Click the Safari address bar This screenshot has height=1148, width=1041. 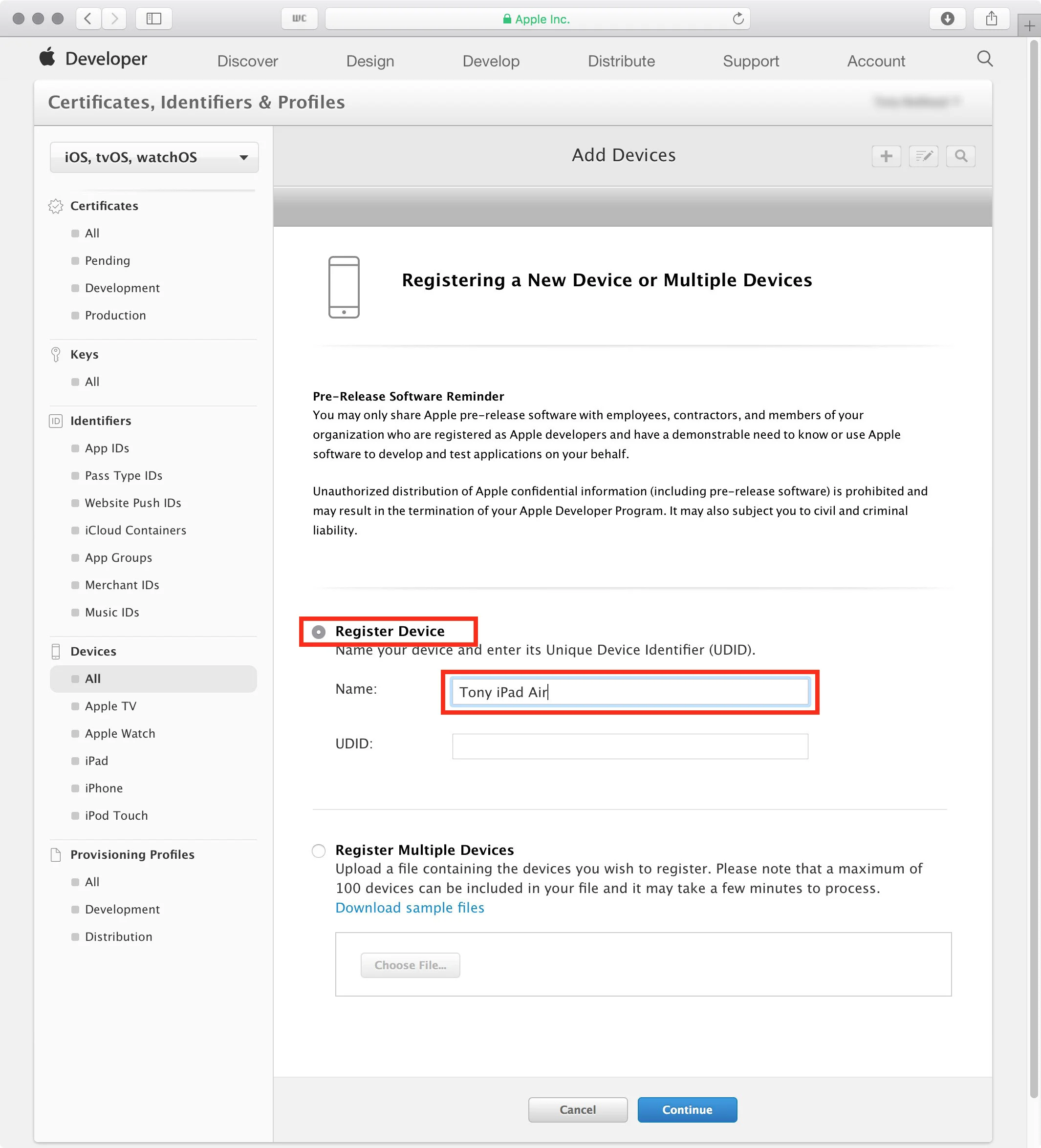tap(537, 19)
